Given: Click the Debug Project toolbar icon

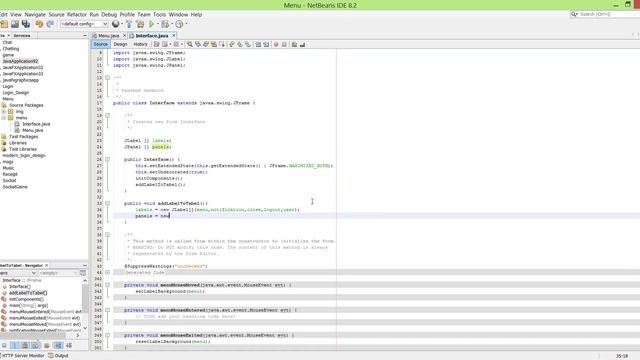Looking at the screenshot, I should 165,24.
